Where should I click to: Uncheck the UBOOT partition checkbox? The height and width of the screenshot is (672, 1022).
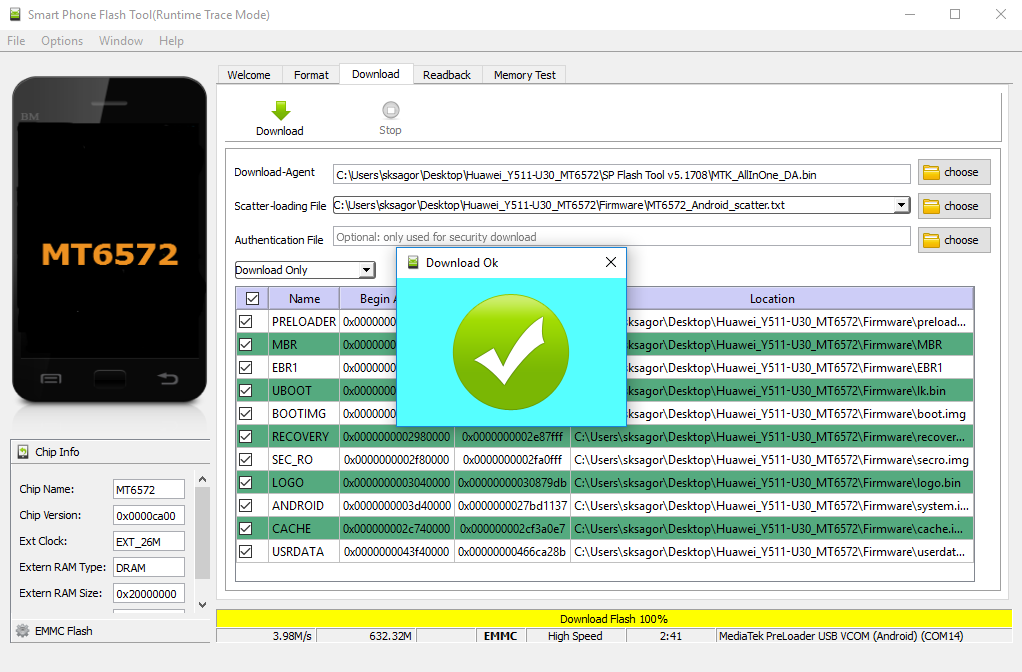pyautogui.click(x=246, y=390)
